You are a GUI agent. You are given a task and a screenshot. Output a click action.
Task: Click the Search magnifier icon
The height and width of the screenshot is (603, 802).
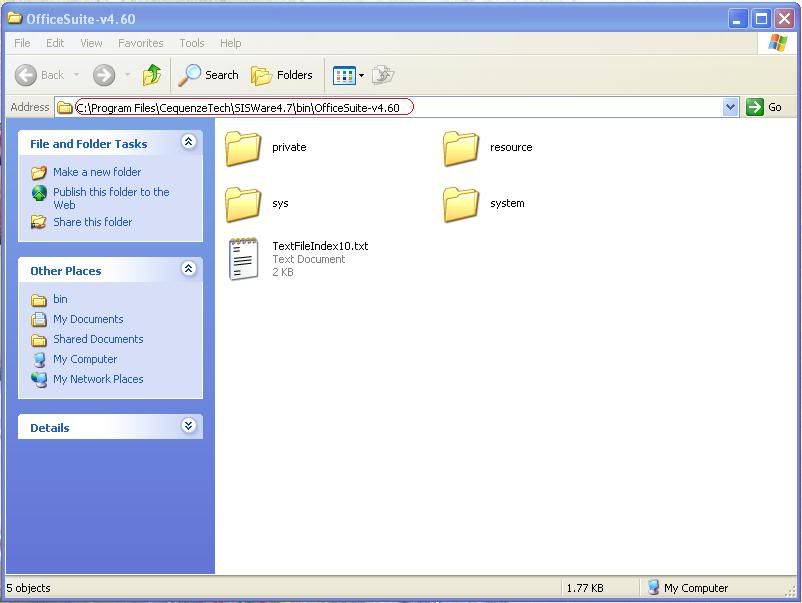tap(189, 75)
